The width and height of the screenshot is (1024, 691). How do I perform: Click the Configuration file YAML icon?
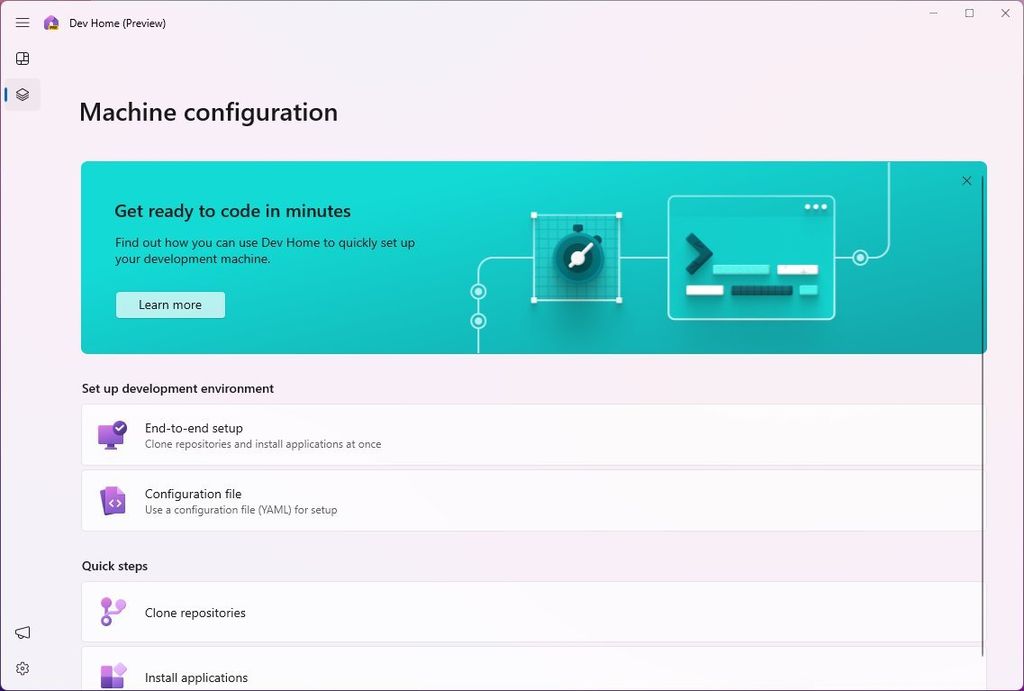click(112, 501)
